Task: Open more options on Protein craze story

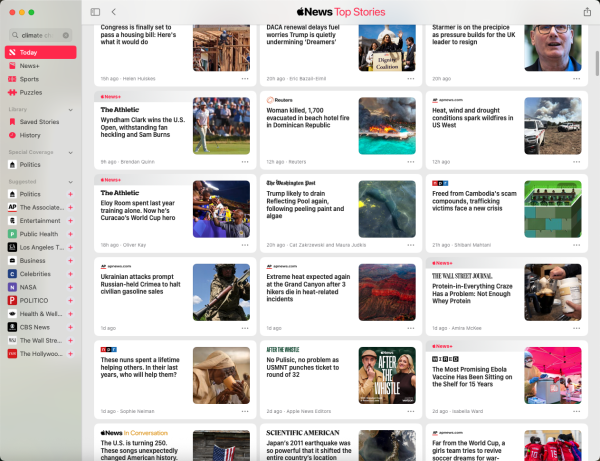Action: click(576, 328)
